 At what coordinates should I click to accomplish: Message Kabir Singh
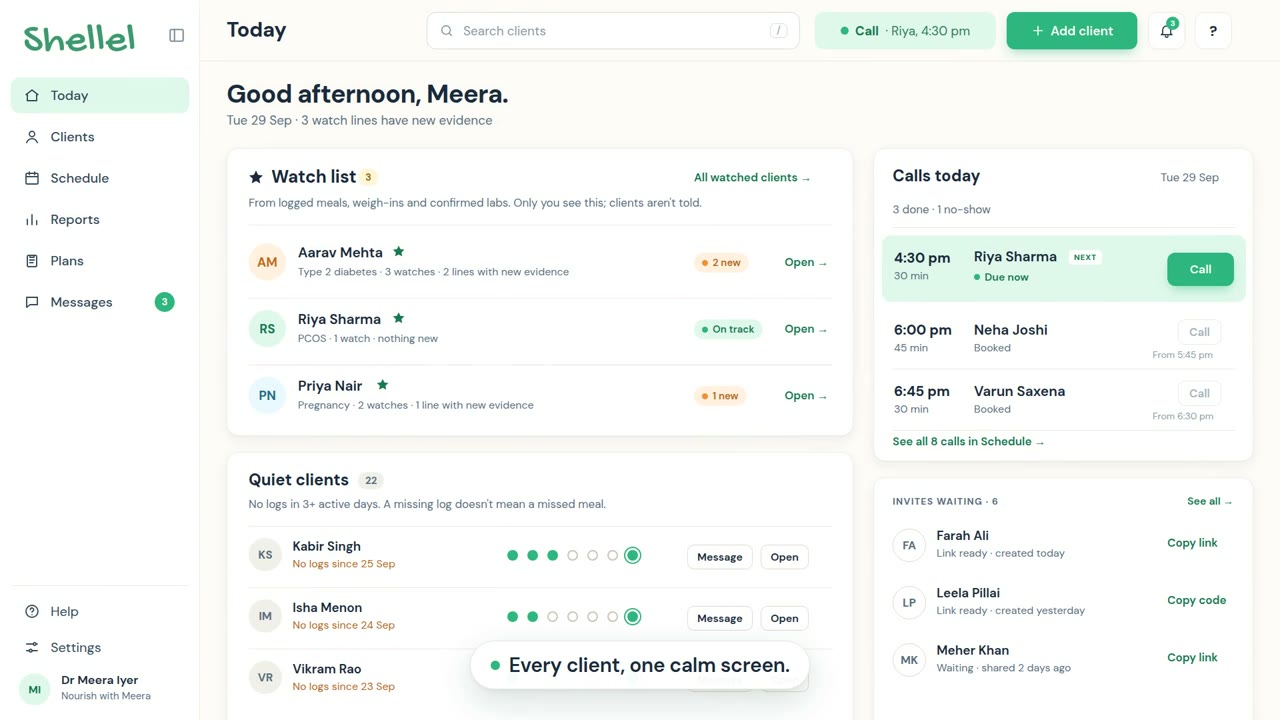(720, 557)
